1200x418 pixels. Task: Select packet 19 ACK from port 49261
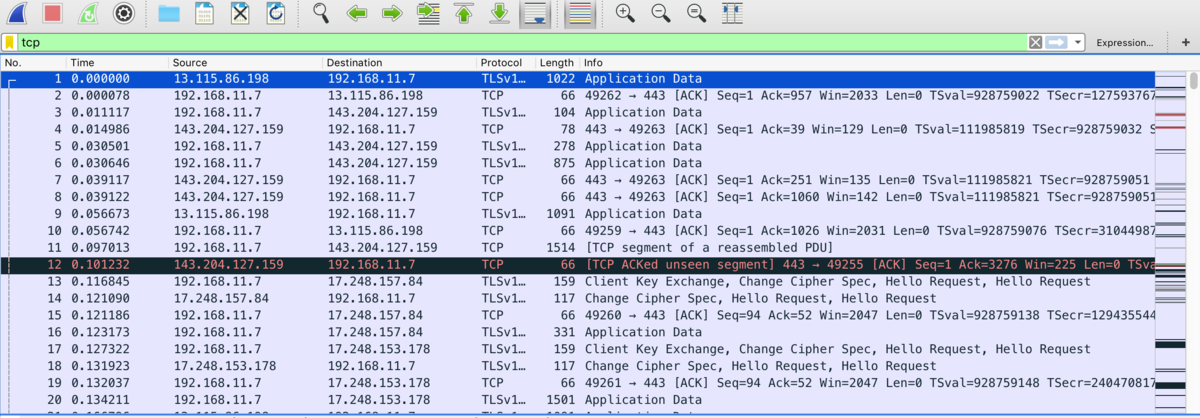pyautogui.click(x=577, y=383)
